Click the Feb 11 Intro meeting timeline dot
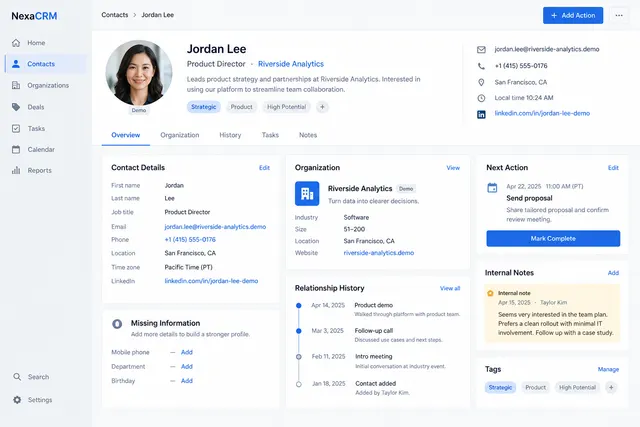Screen dimensions: 640x427 pos(299,357)
